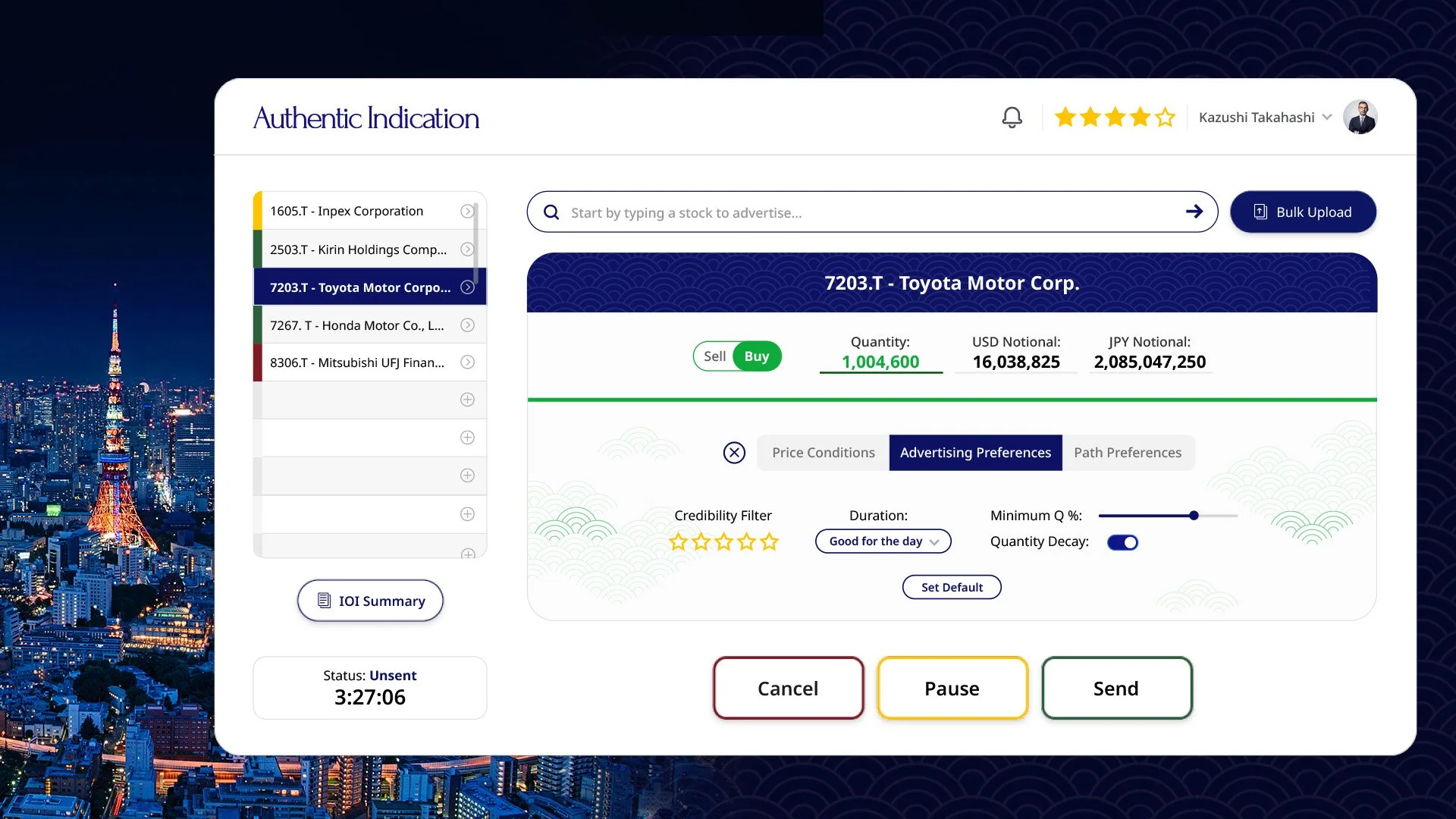
Task: Open the Path Preferences tab
Action: coord(1128,453)
